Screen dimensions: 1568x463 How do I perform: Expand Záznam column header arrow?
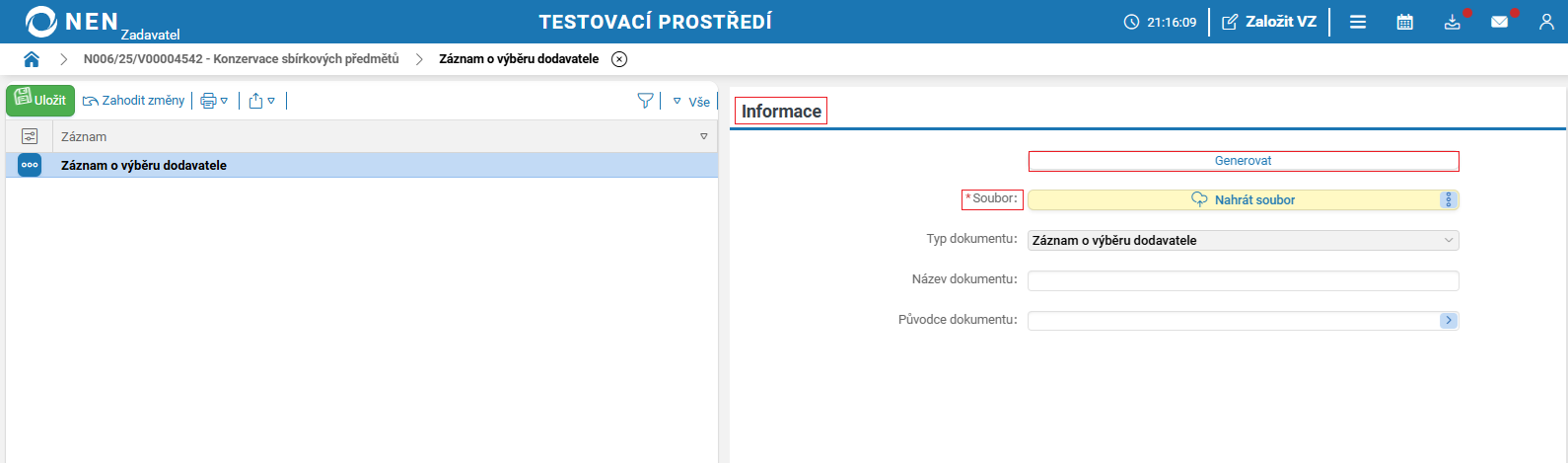point(704,136)
